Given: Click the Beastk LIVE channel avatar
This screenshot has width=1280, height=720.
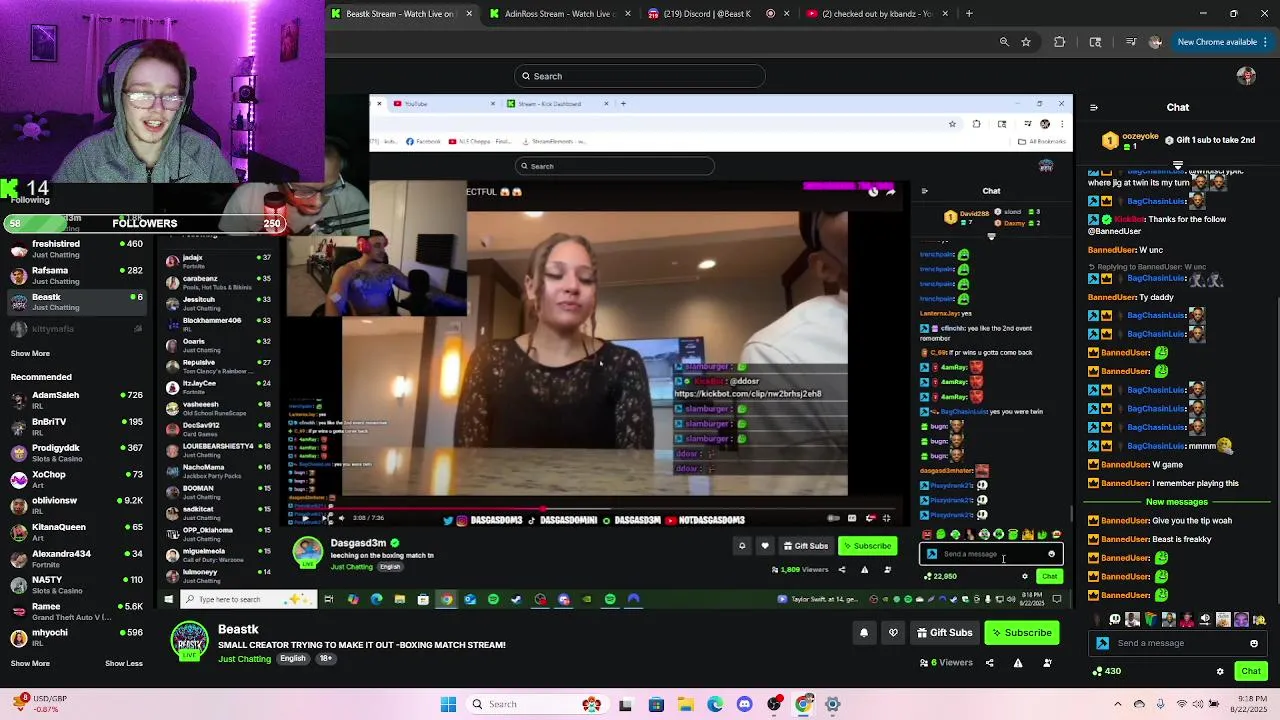Looking at the screenshot, I should coord(189,642).
